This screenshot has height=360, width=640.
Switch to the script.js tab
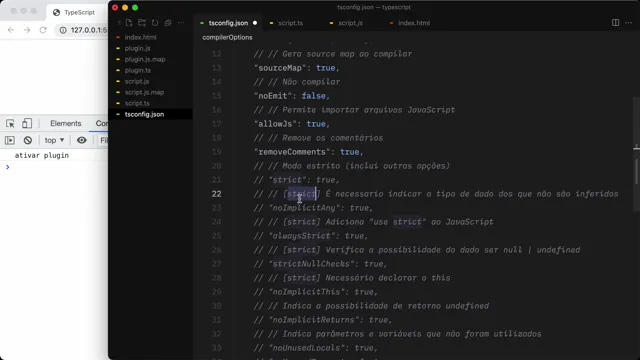350,23
